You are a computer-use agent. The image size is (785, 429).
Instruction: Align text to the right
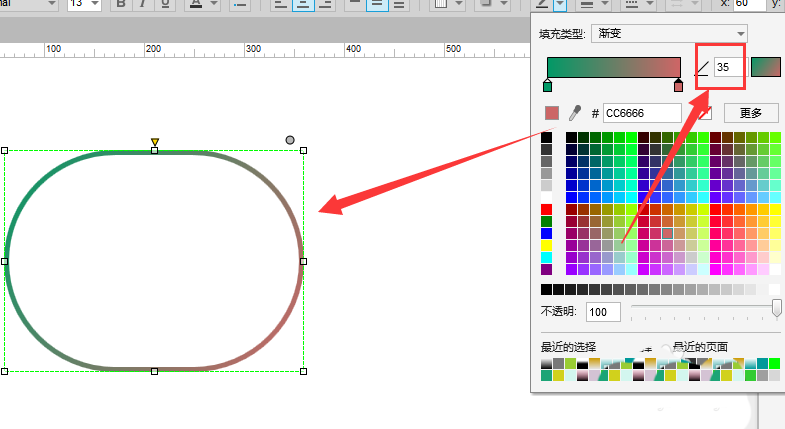(x=325, y=5)
